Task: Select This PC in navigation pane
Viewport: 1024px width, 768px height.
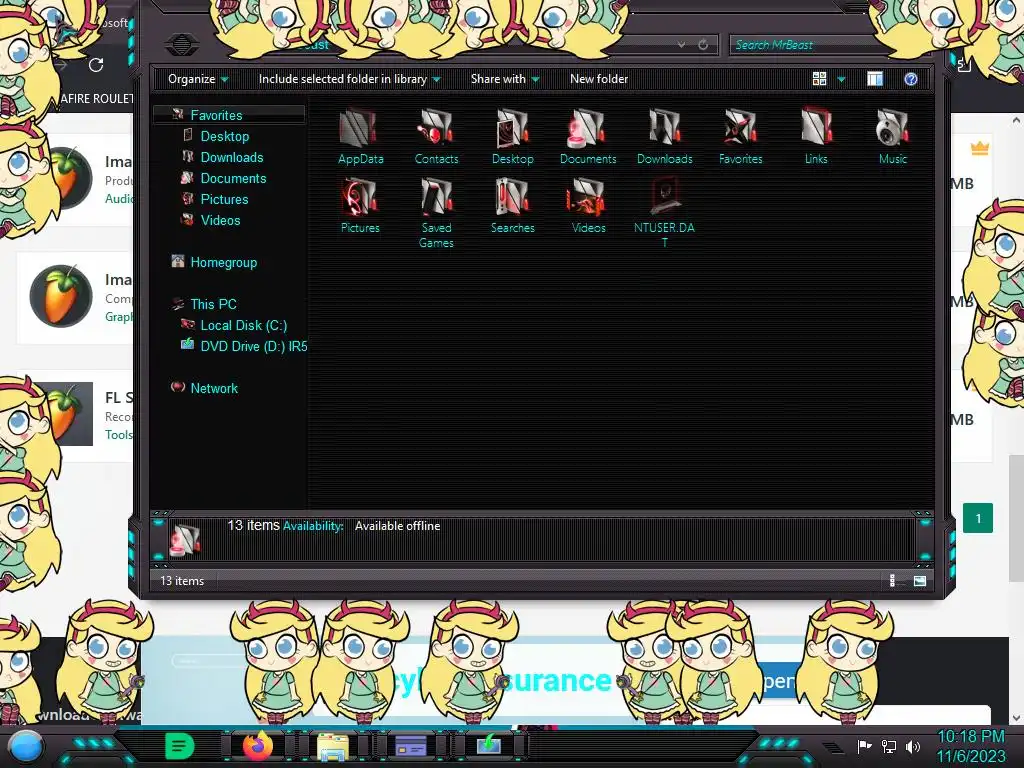Action: coord(213,304)
